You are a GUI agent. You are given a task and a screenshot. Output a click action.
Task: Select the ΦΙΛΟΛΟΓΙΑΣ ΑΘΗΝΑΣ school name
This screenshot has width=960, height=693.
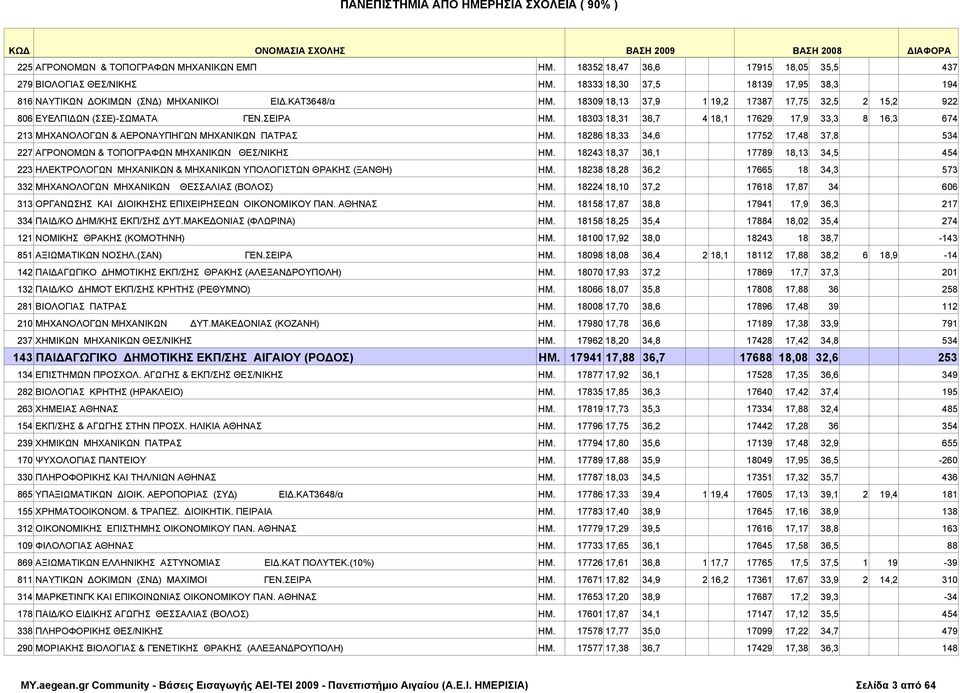84,547
